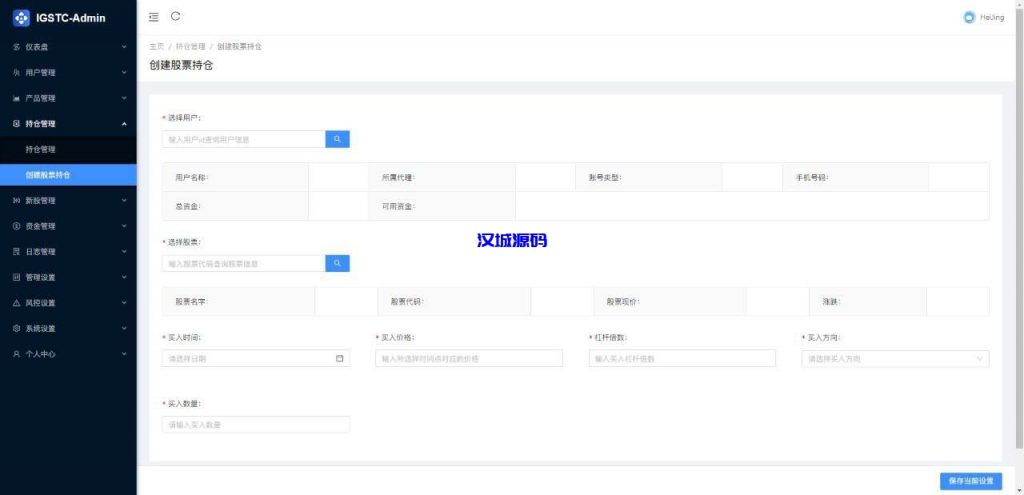Focus the stock code search input

(244, 263)
